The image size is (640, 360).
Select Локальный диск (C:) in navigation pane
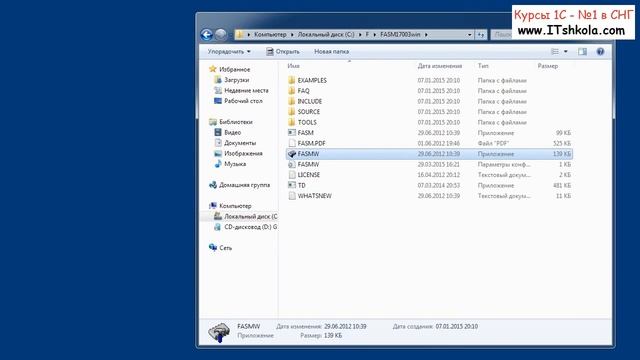pyautogui.click(x=251, y=216)
